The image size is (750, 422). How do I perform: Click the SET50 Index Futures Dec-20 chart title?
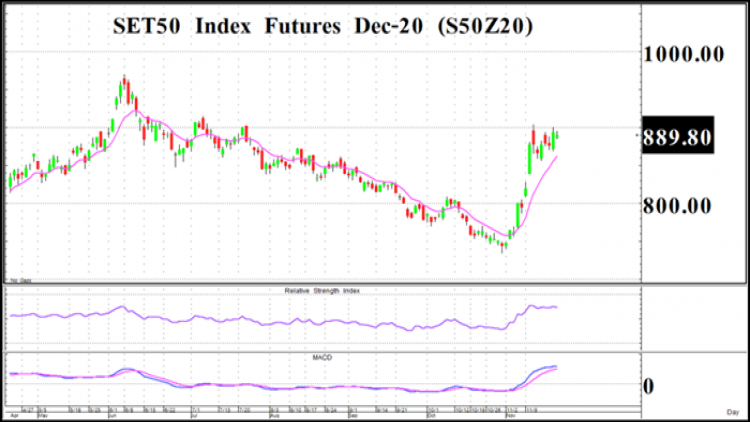[323, 26]
